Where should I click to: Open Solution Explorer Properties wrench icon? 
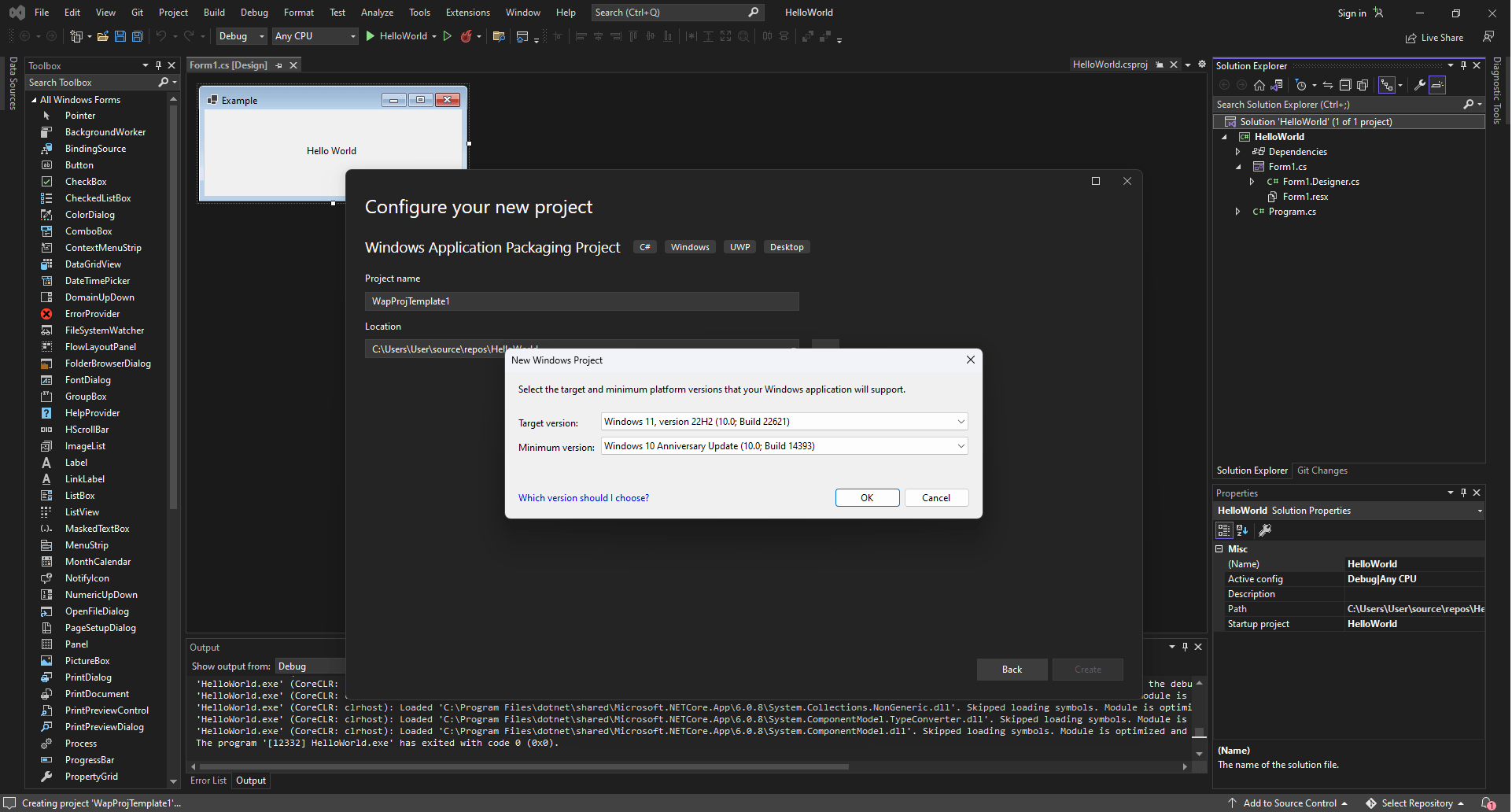pos(1420,85)
